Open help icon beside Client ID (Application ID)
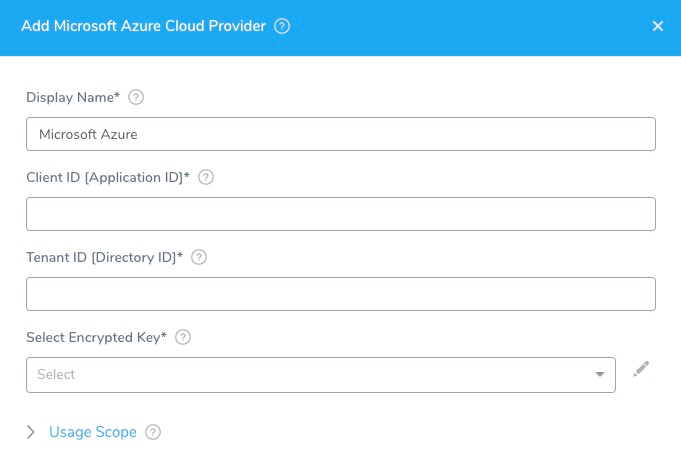Image resolution: width=681 pixels, height=471 pixels. [x=206, y=177]
